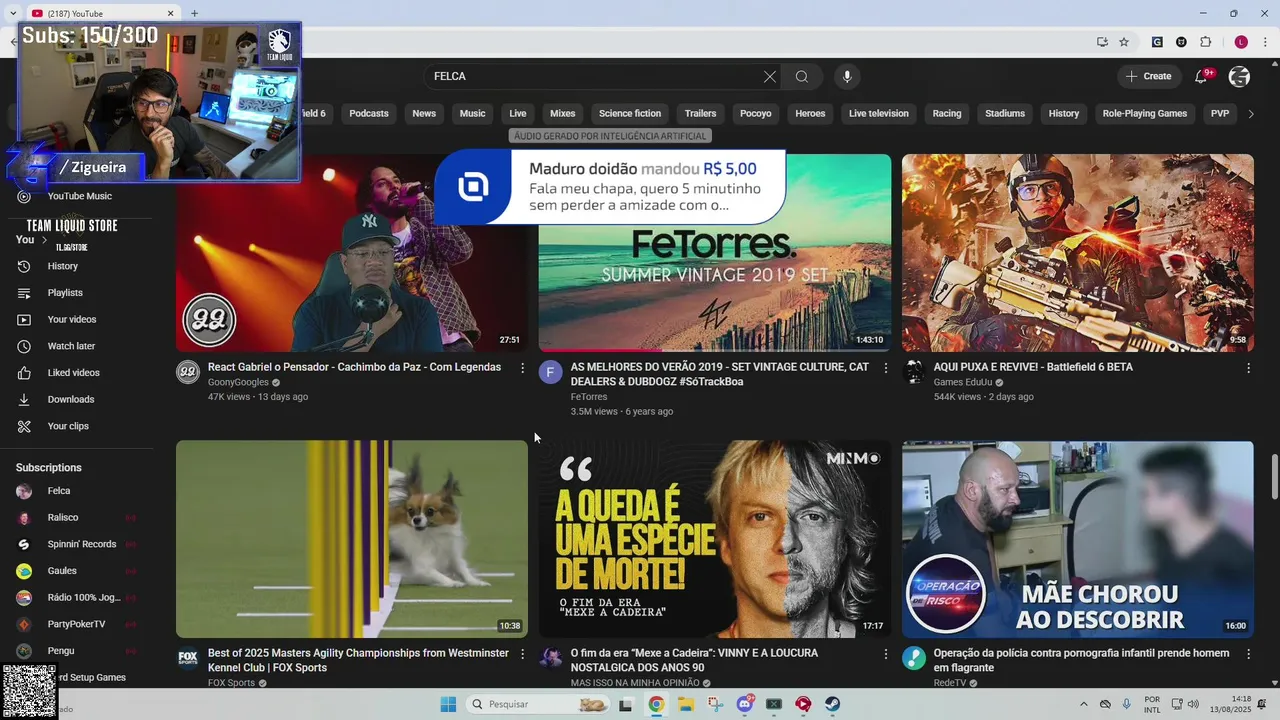Select the Trailers filter chip
1280x720 pixels.
click(x=700, y=114)
